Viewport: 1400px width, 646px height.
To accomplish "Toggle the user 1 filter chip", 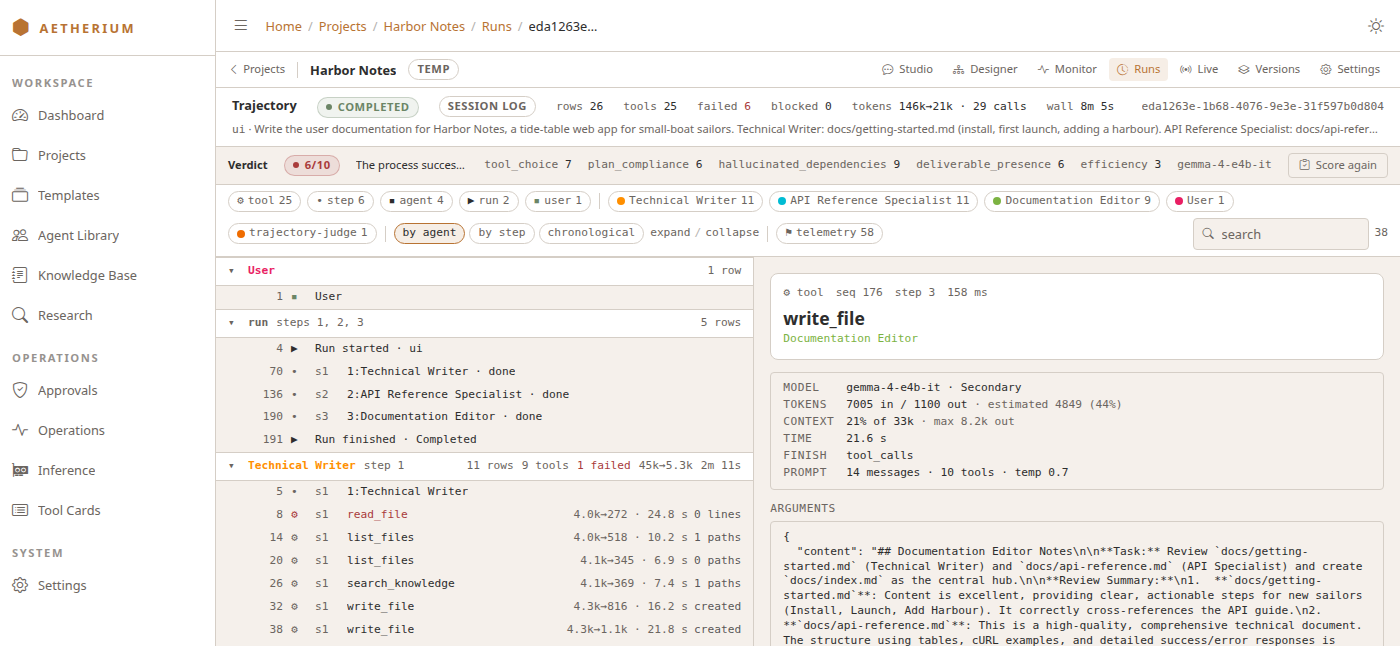I will (x=557, y=201).
